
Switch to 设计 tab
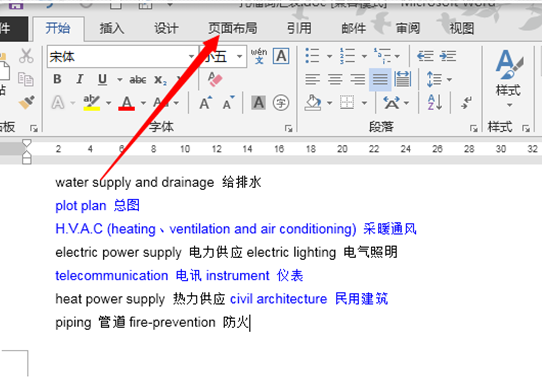(x=166, y=28)
